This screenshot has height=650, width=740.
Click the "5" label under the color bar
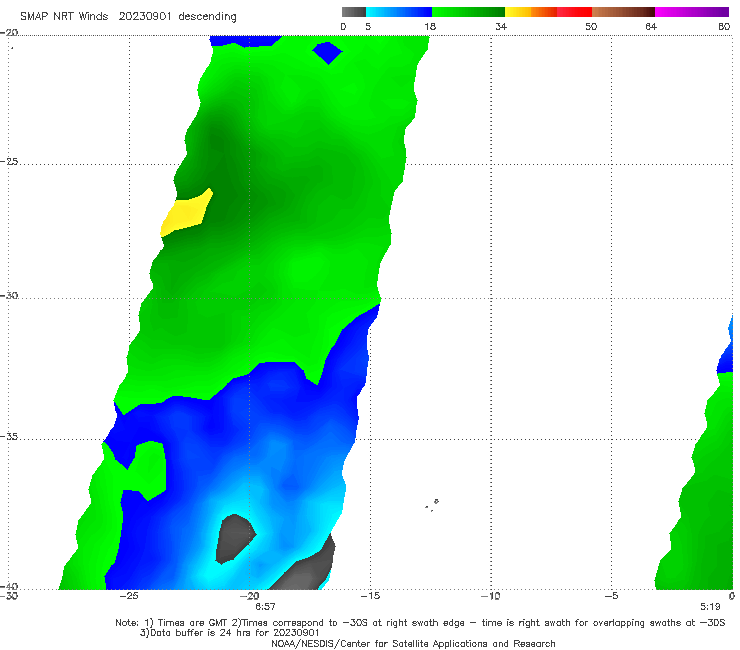coord(368,26)
